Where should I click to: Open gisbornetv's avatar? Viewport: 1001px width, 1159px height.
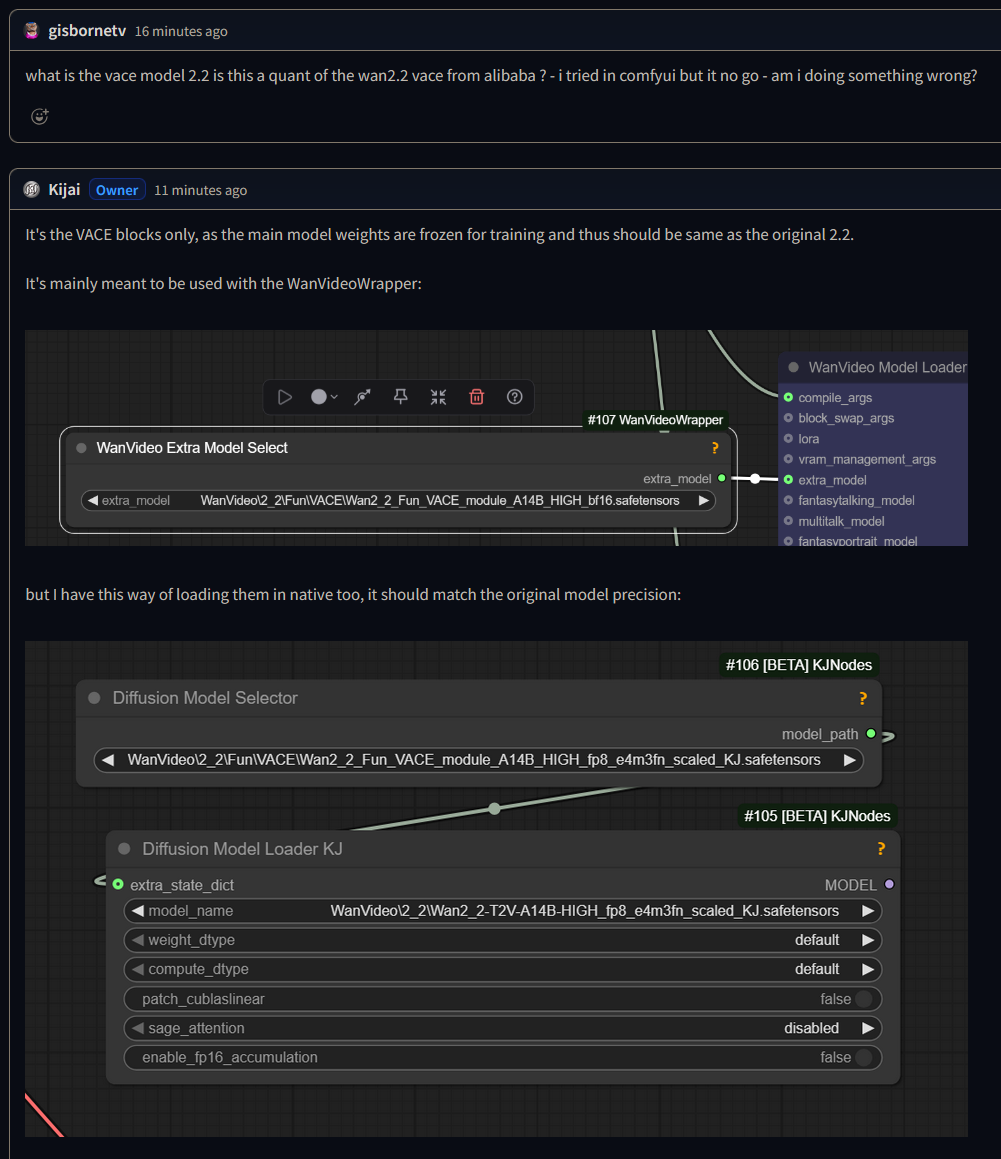[31, 30]
